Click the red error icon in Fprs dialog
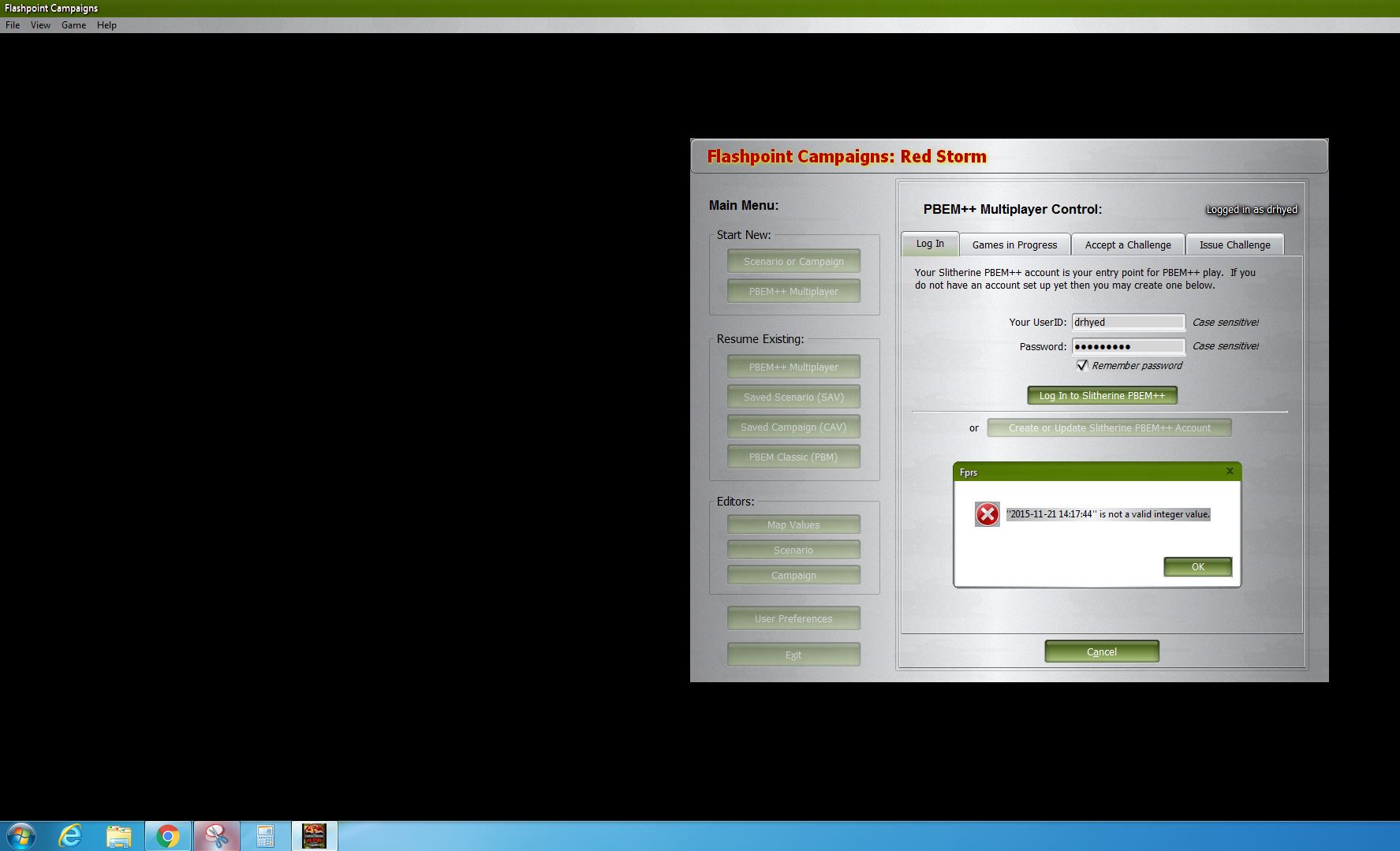 pyautogui.click(x=987, y=514)
